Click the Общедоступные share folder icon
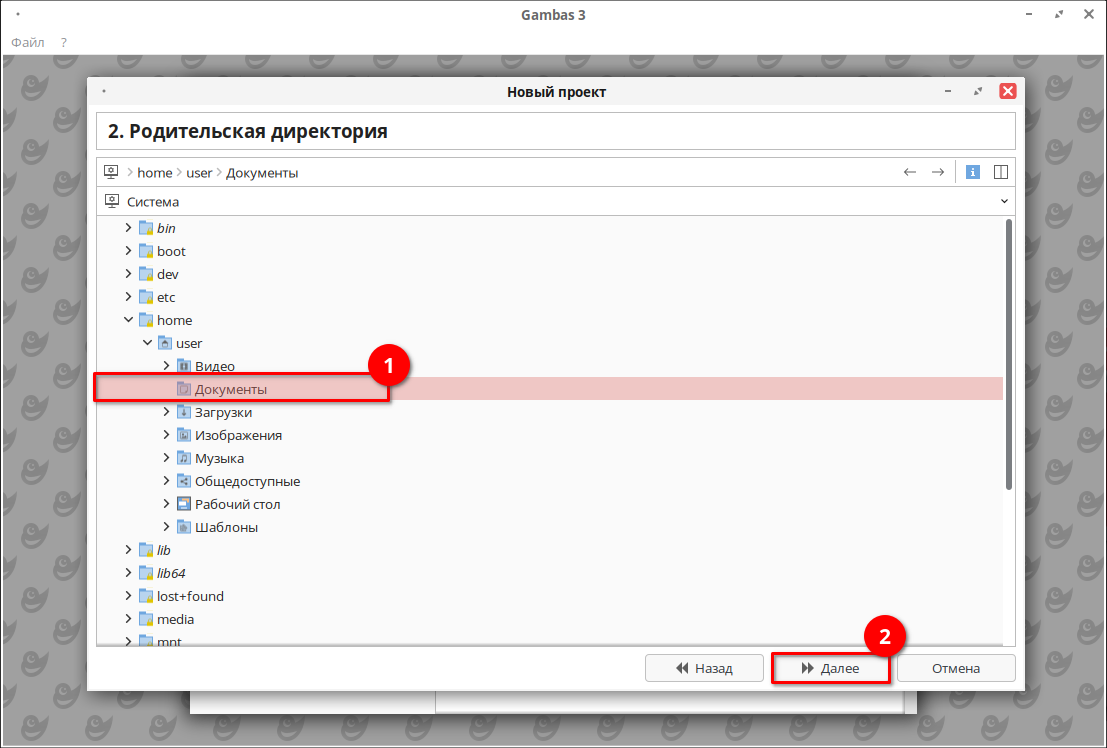This screenshot has height=748, width=1107. [x=184, y=481]
